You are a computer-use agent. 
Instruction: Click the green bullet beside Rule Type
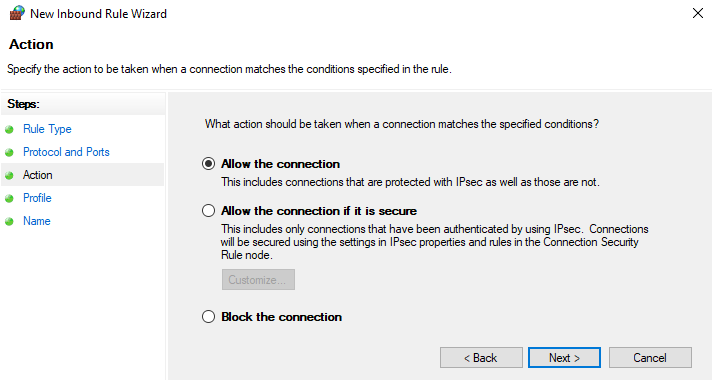pos(9,130)
